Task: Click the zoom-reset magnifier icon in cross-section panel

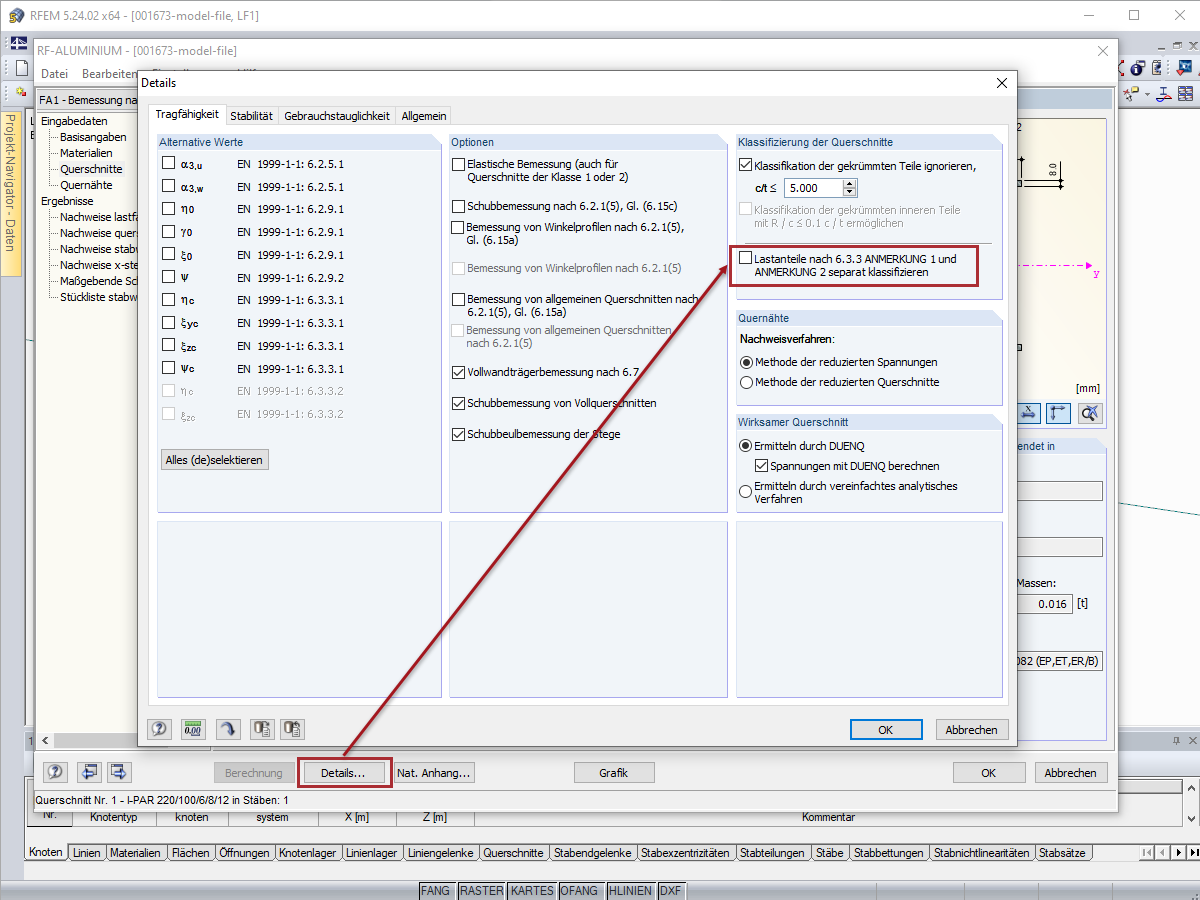Action: click(x=1089, y=413)
